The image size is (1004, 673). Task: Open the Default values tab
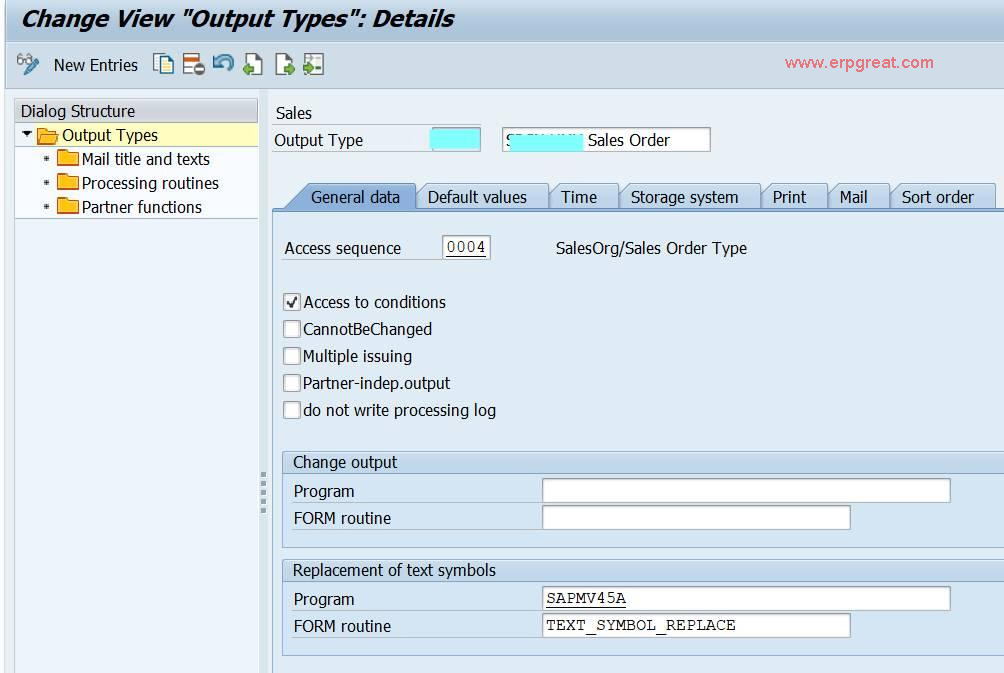pyautogui.click(x=477, y=197)
